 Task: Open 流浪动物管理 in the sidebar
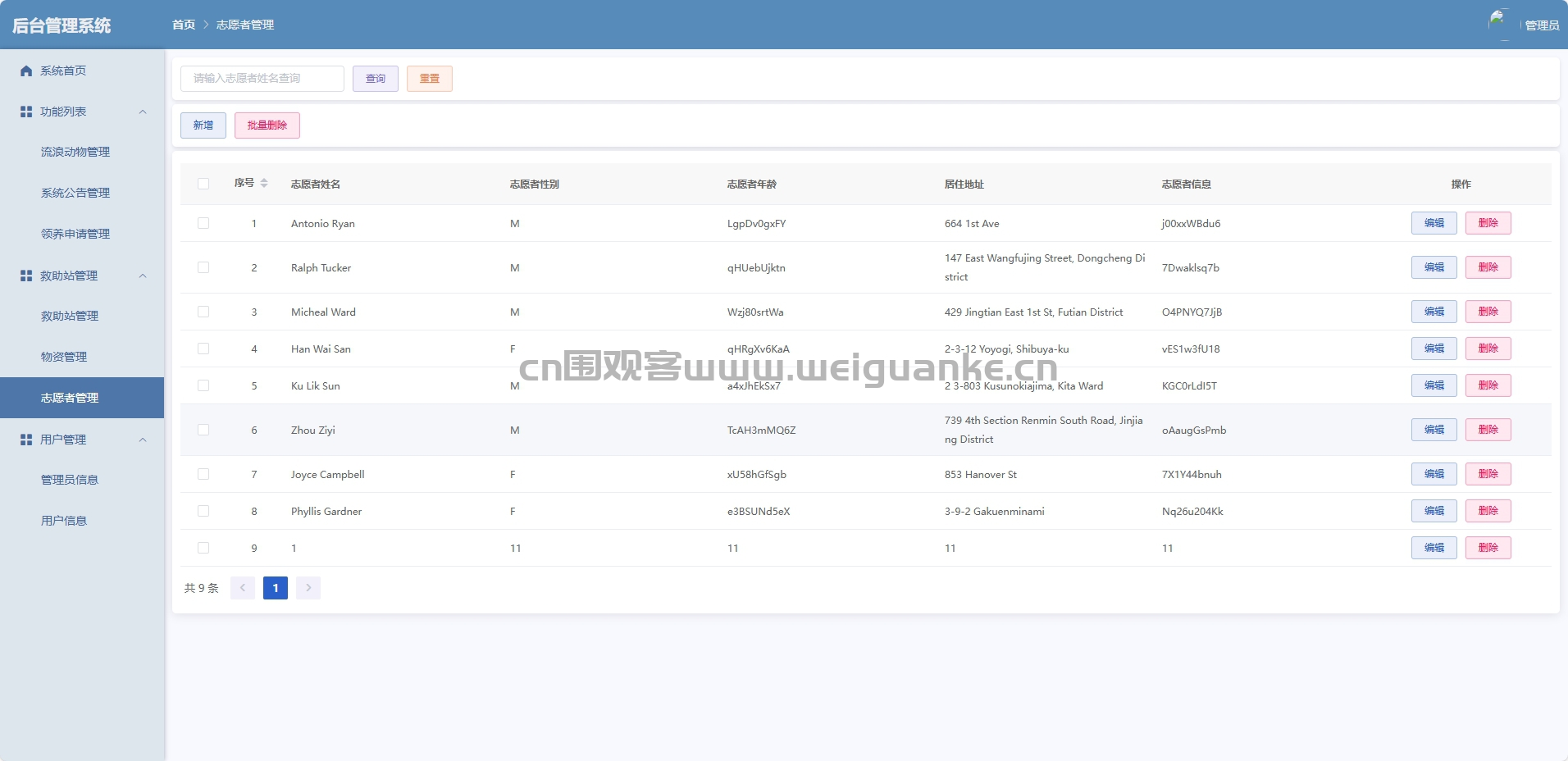(x=75, y=152)
